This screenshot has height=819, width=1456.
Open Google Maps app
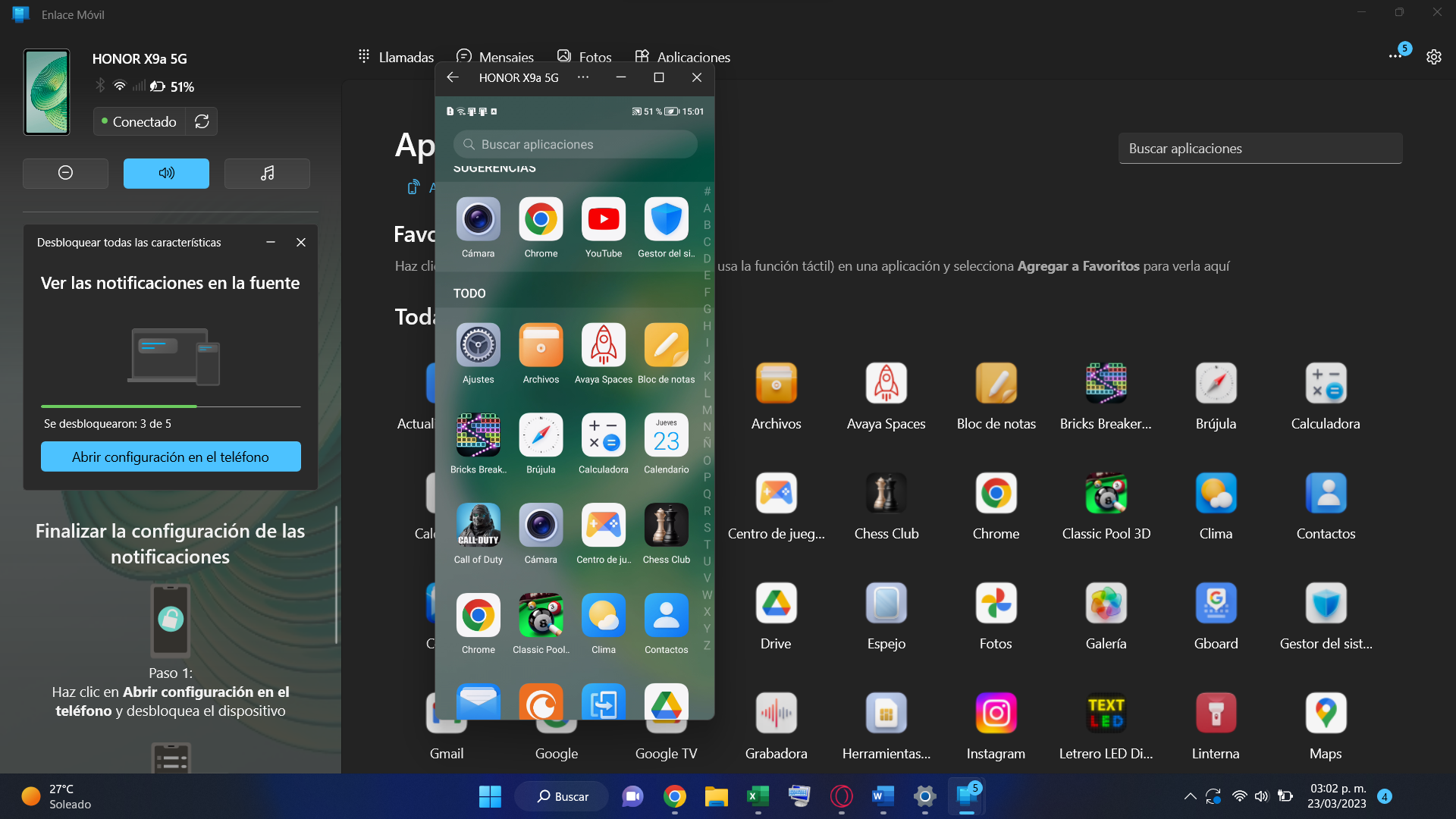[1325, 714]
